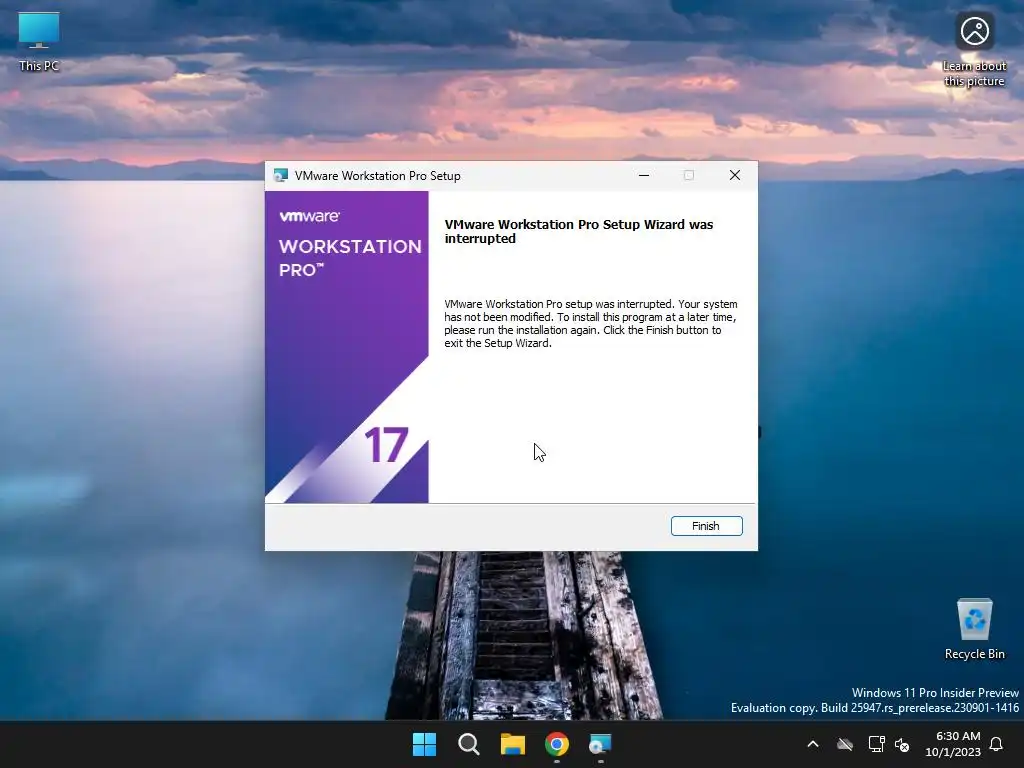
Task: Open network status tray icon
Action: point(876,744)
